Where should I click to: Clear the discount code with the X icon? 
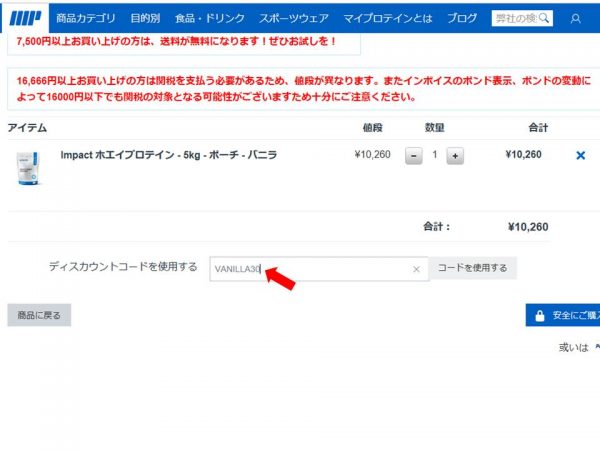point(416,269)
